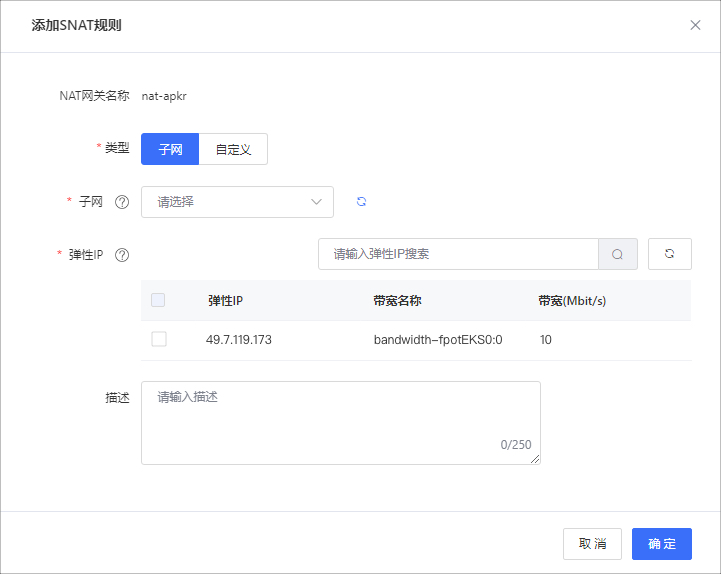Click the help icon next to 弹性IP

[122, 255]
